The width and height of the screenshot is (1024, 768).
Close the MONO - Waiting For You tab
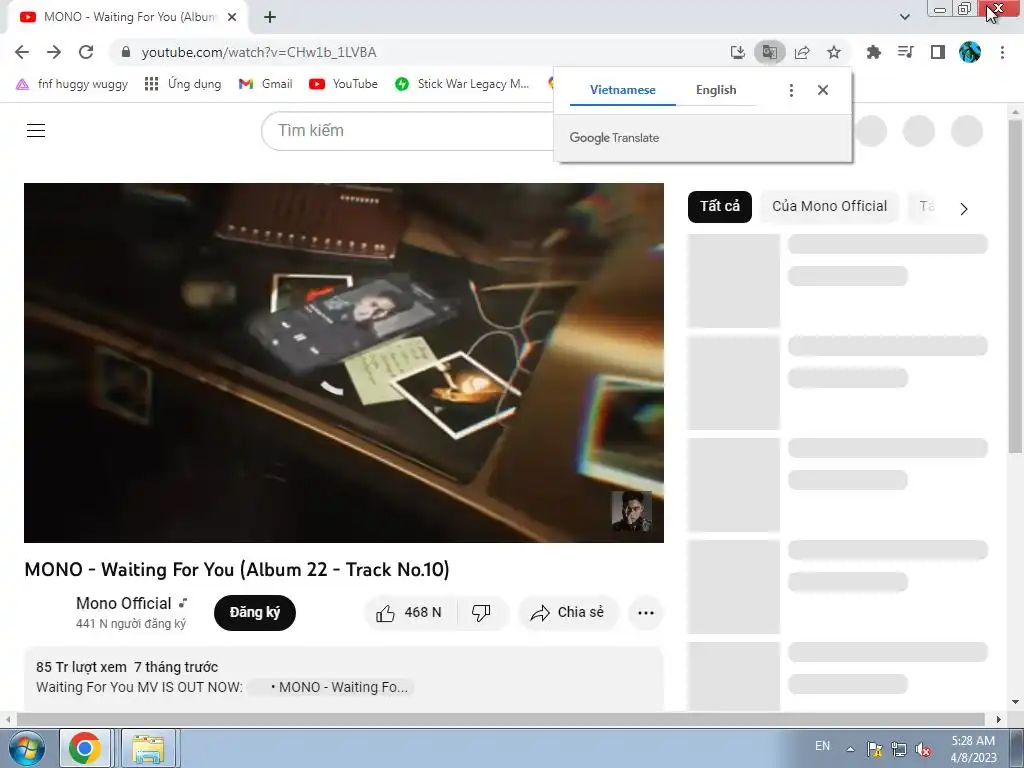[x=232, y=17]
